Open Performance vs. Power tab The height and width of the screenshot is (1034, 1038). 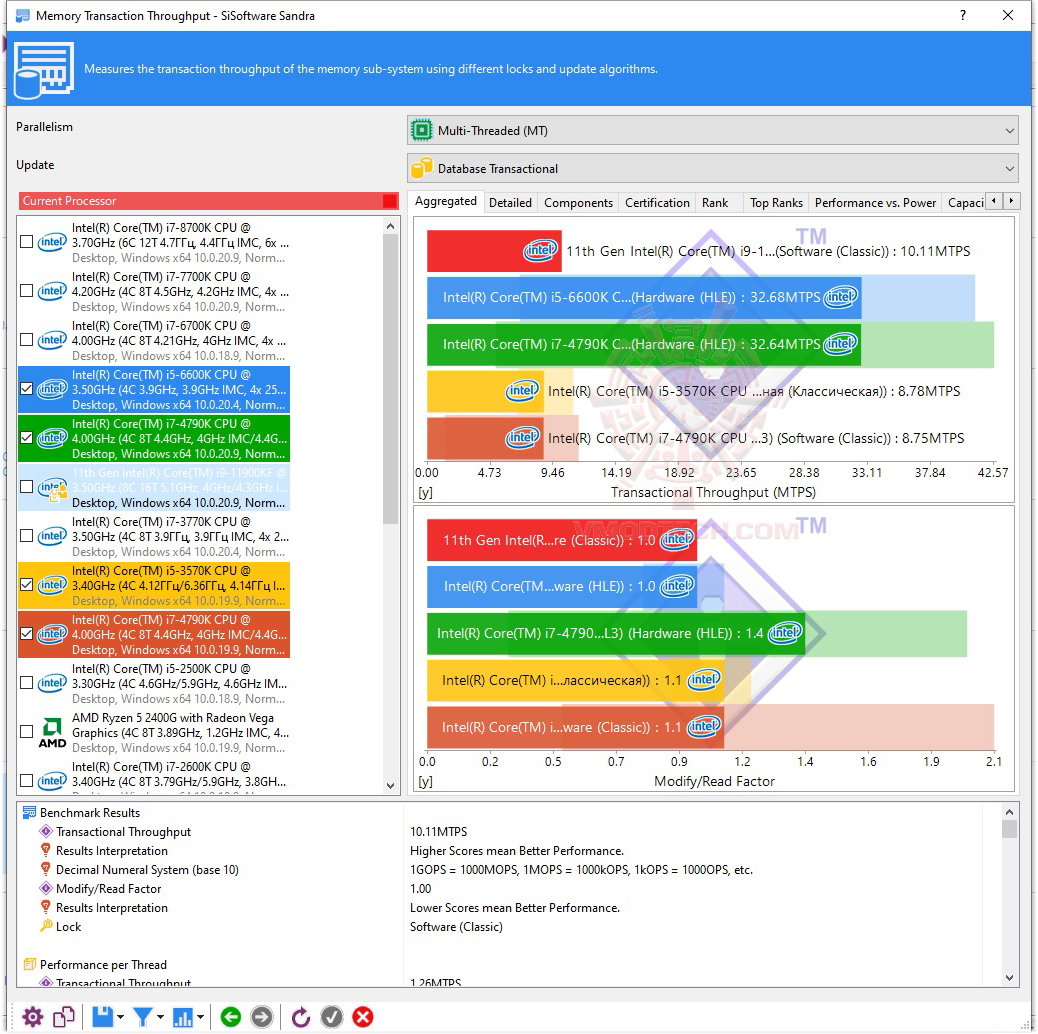click(x=875, y=203)
